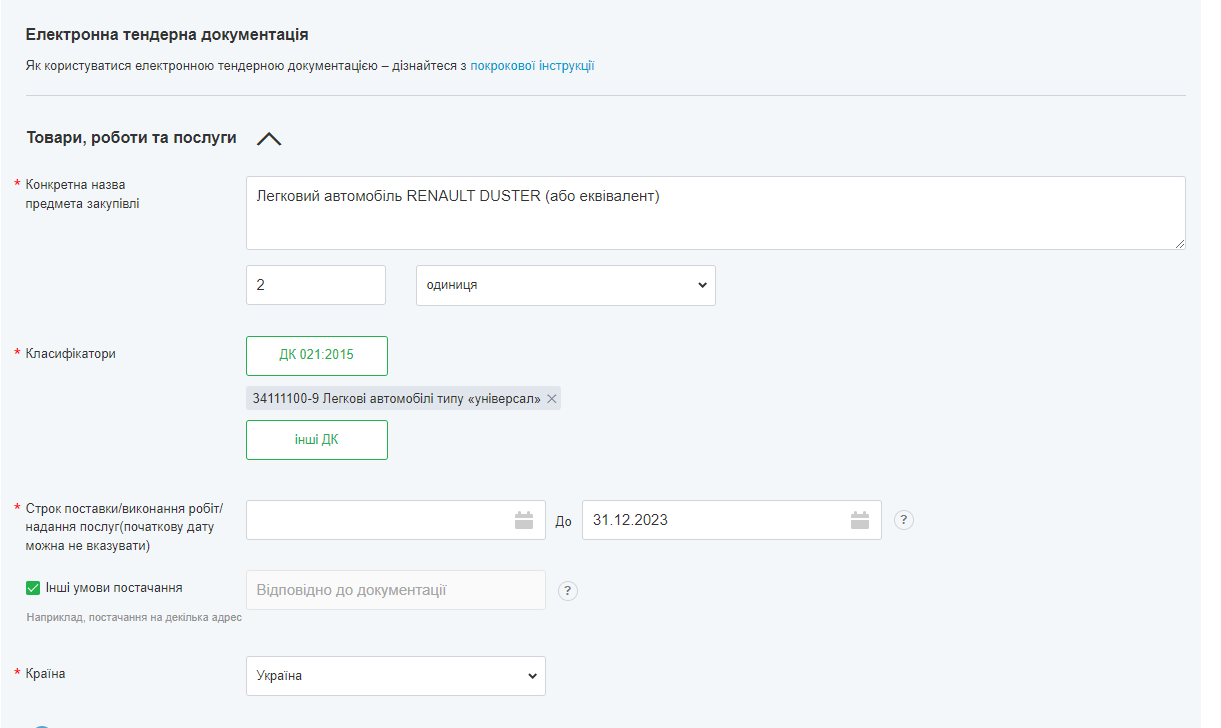Click the end date field 31.12.2023
Viewport: 1221px width, 728px height.
pos(732,520)
